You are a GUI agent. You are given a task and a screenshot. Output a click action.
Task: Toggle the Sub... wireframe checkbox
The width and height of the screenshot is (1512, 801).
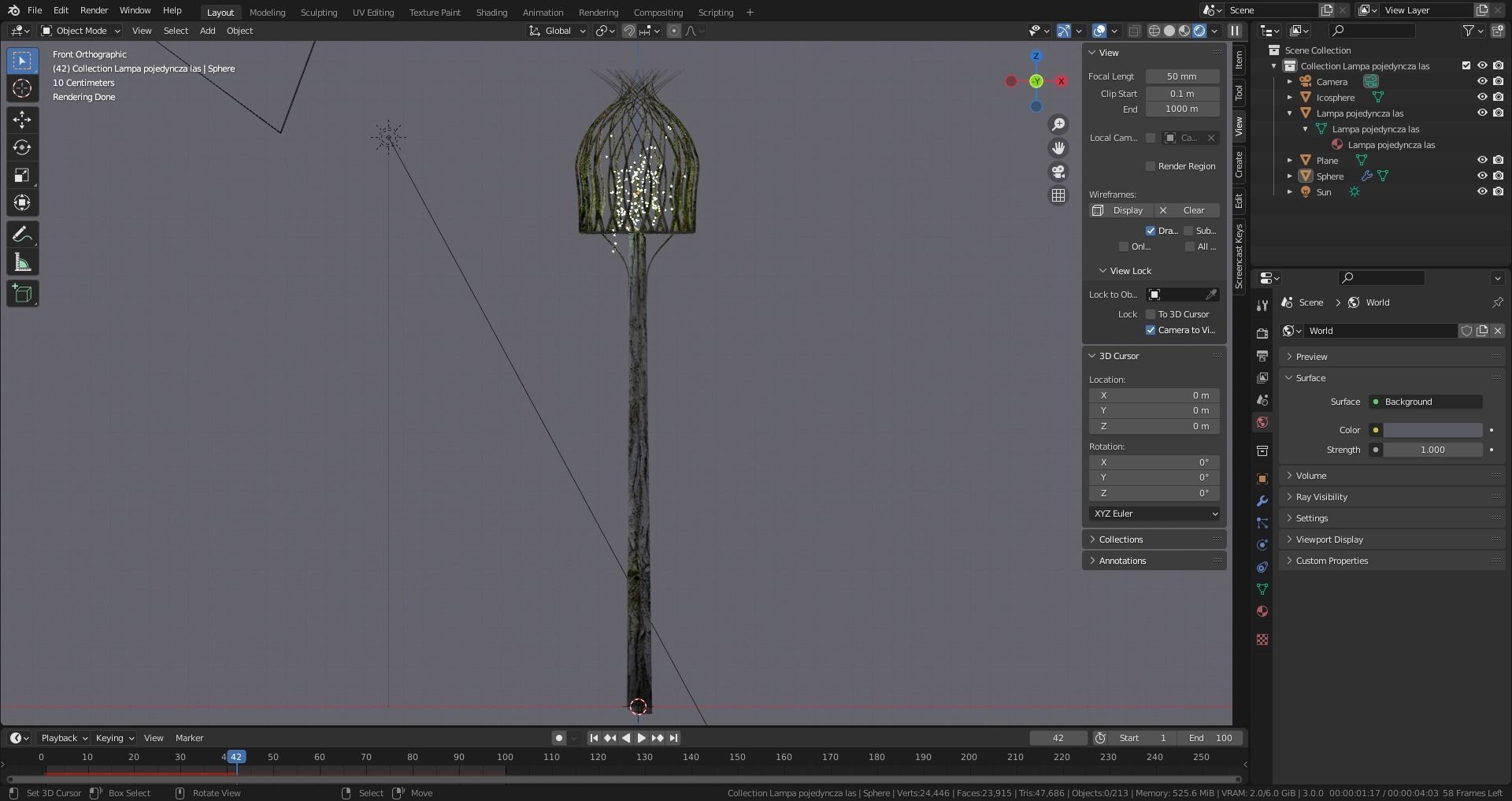pos(1188,231)
